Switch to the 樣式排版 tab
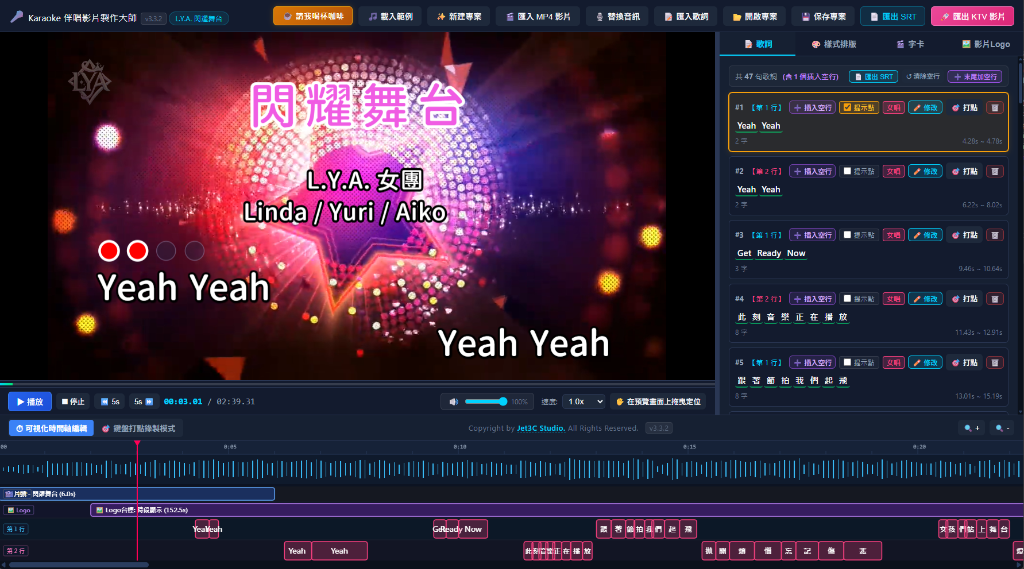This screenshot has width=1024, height=569. 833,44
